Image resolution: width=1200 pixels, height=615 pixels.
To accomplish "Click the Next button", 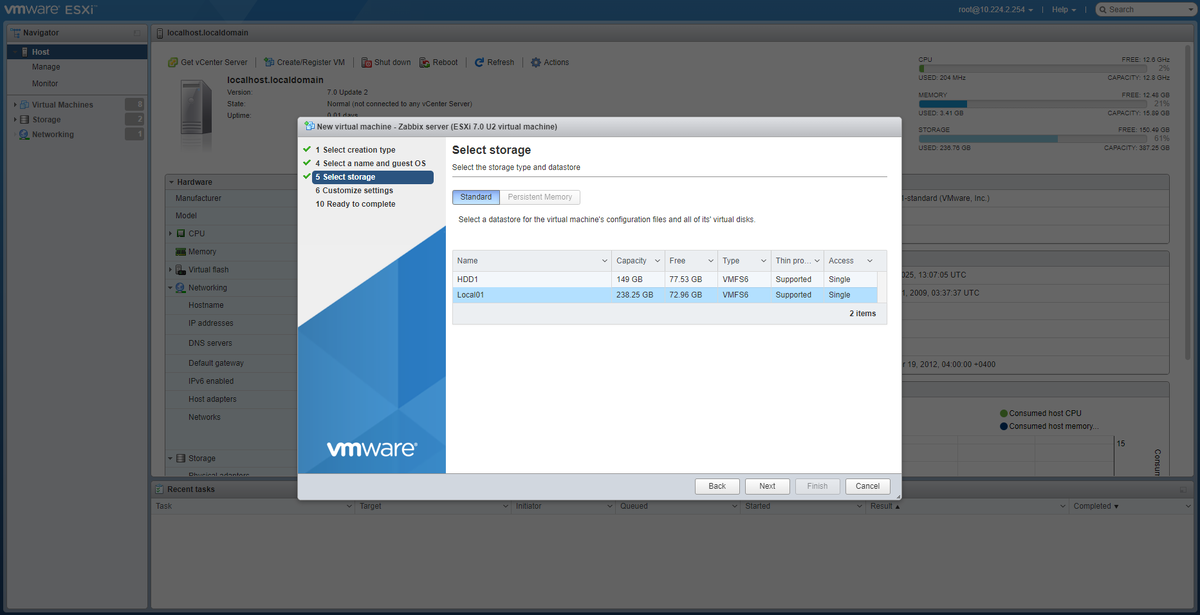I will click(x=767, y=486).
